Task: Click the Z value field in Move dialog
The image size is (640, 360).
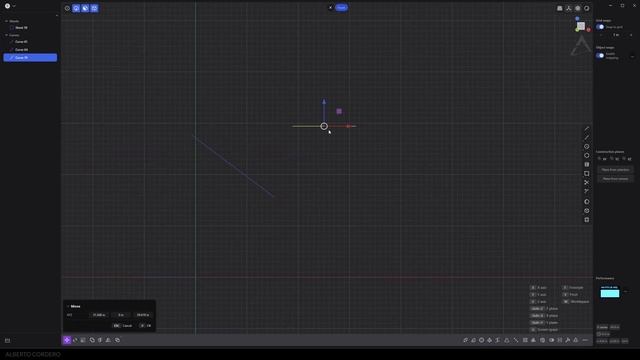Action: [143, 315]
